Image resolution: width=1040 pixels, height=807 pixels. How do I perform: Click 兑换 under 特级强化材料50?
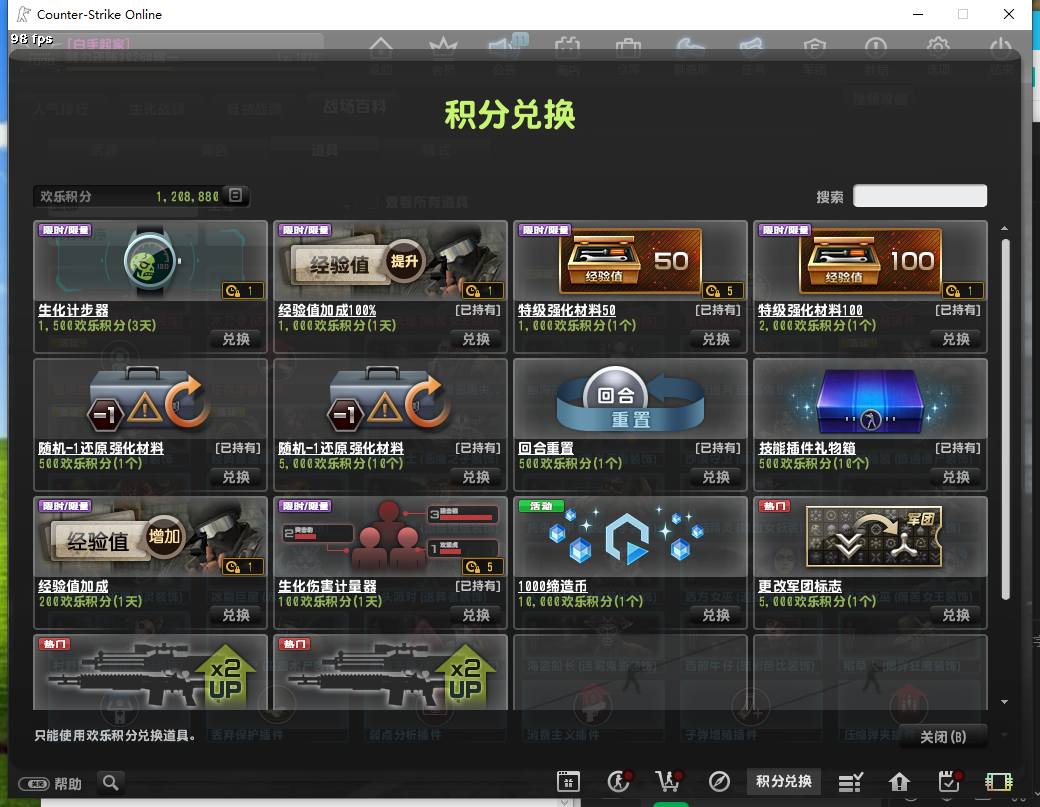(716, 340)
